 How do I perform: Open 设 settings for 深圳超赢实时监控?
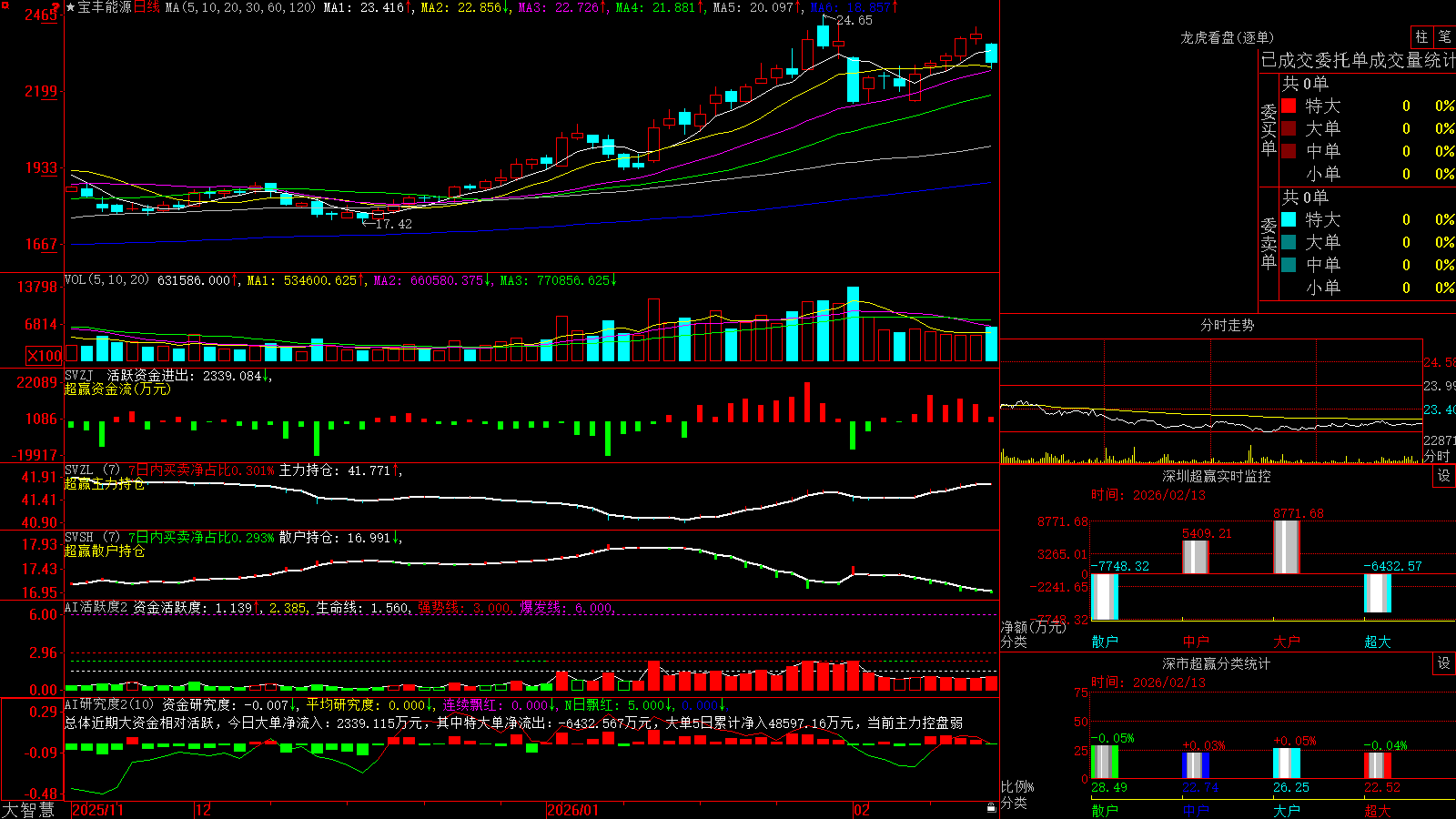1444,476
